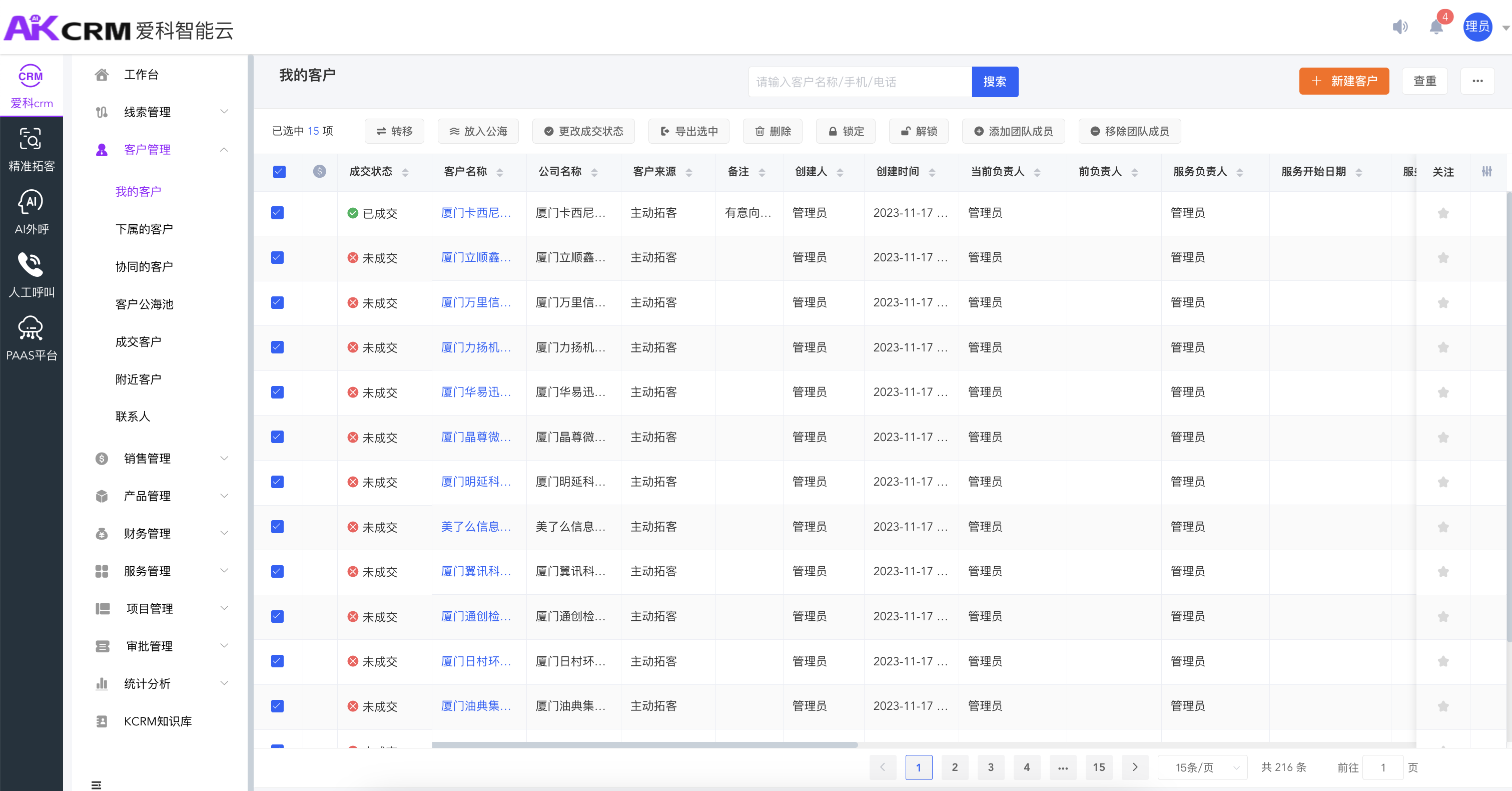1512x791 pixels.
Task: Star the 厦门卡西尼 customer row
Action: click(x=1443, y=213)
